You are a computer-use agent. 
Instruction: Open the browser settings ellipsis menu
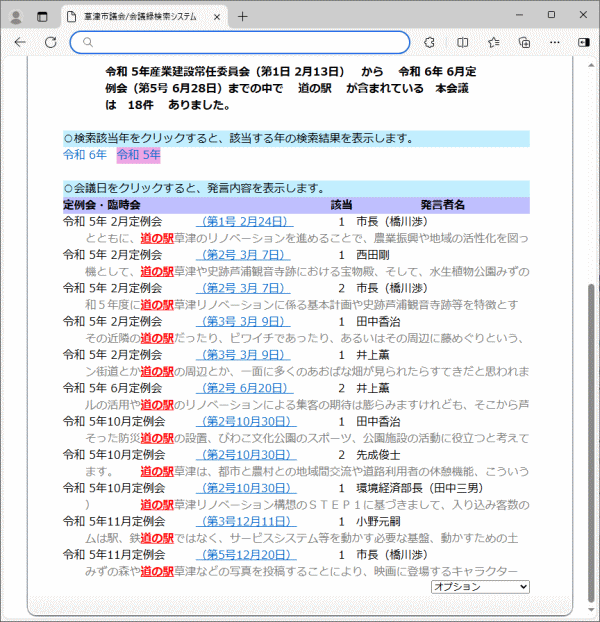click(x=555, y=42)
